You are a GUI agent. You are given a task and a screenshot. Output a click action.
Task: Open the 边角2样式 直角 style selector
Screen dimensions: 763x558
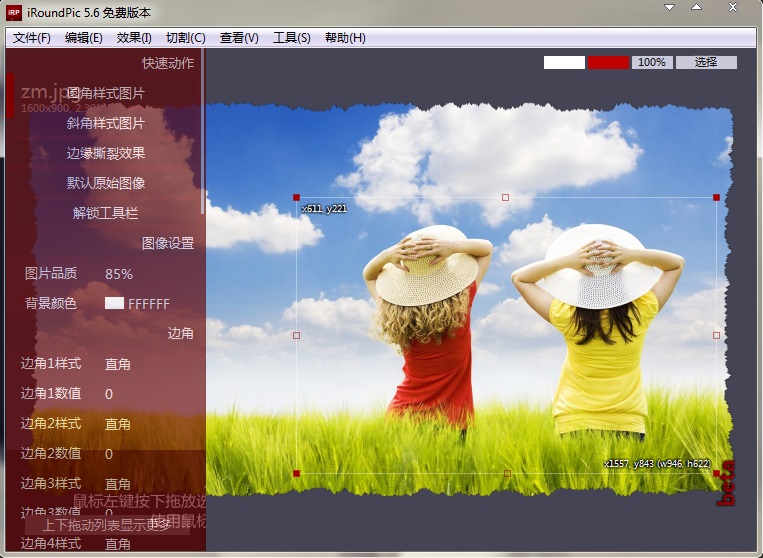click(x=118, y=424)
